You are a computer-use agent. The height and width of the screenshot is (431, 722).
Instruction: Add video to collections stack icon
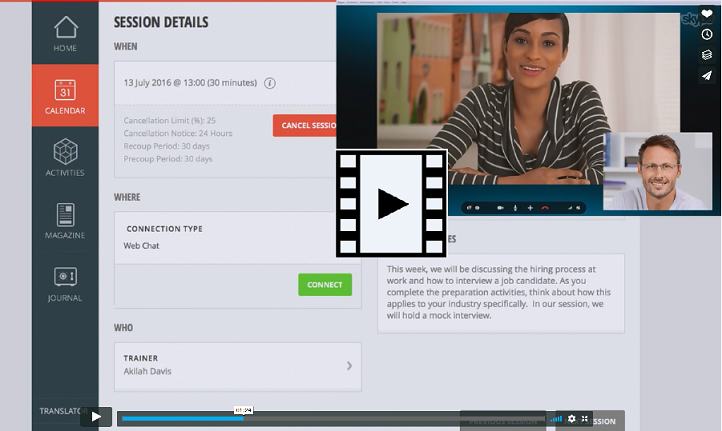coord(707,55)
